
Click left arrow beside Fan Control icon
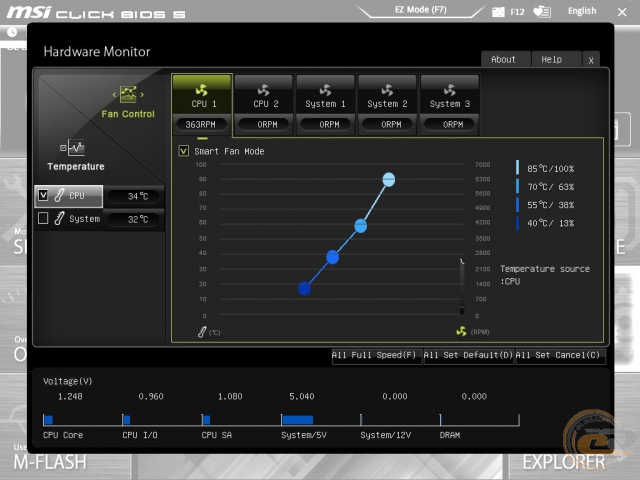coord(114,95)
